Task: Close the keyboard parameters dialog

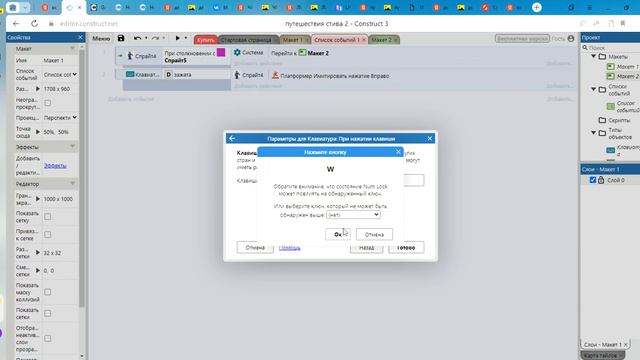Action: (430, 138)
